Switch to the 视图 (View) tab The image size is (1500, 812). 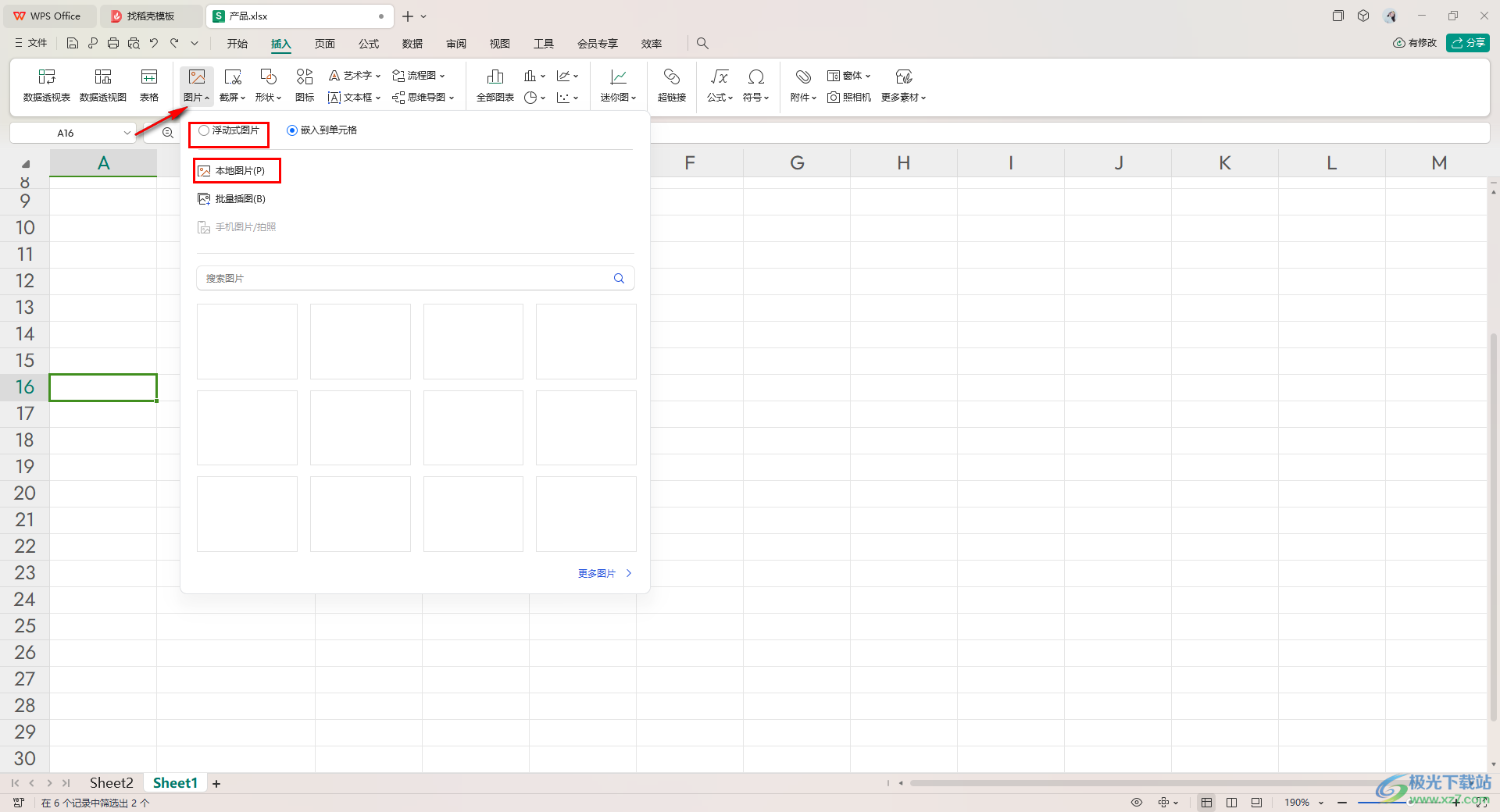[x=500, y=44]
